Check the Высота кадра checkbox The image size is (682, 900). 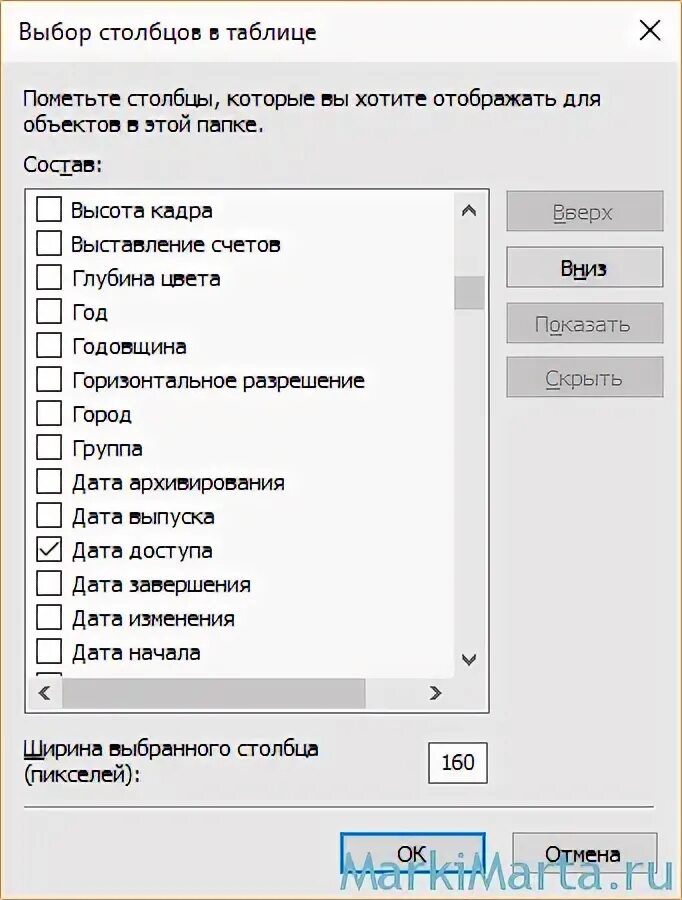[x=49, y=211]
